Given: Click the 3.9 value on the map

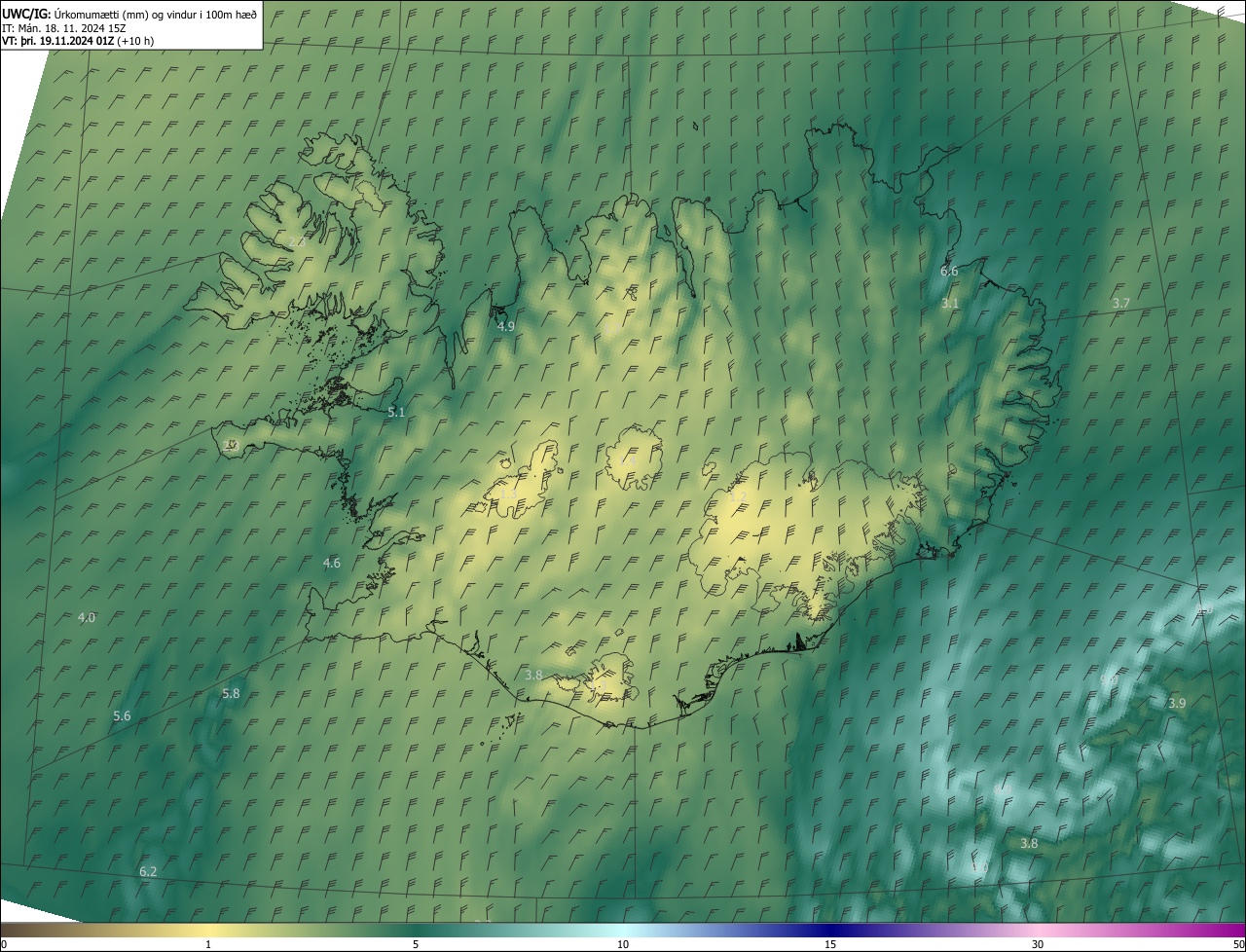Looking at the screenshot, I should (1177, 704).
